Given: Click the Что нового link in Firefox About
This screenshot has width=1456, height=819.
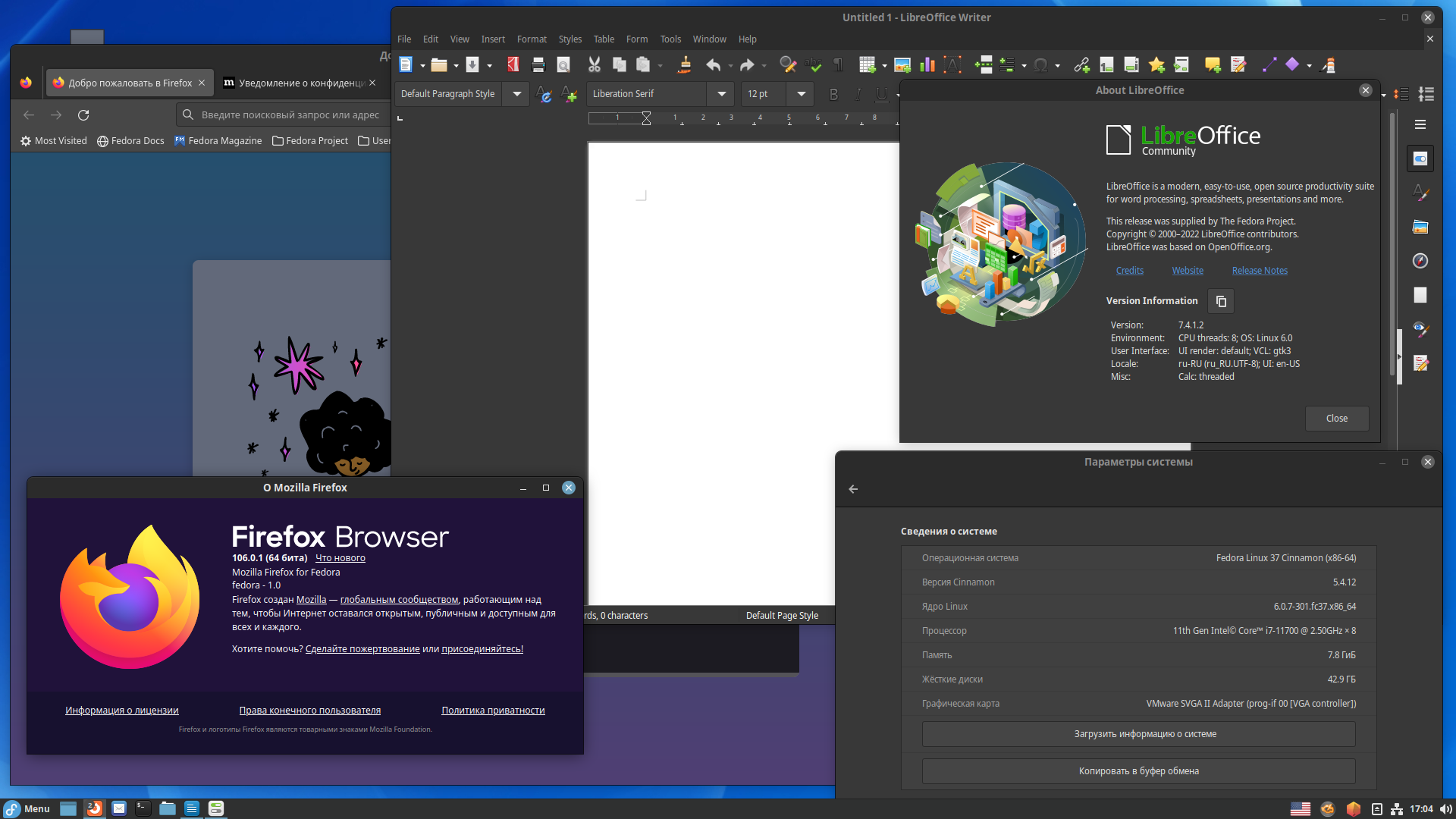Looking at the screenshot, I should click(x=340, y=558).
